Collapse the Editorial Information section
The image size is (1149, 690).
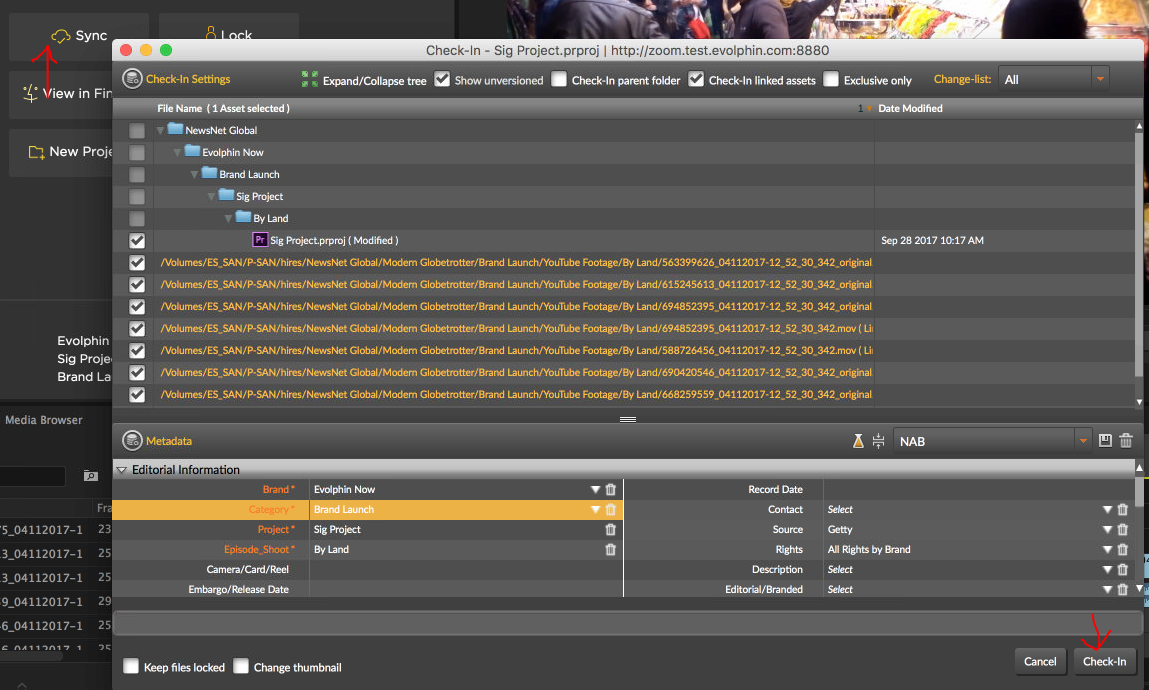point(122,470)
